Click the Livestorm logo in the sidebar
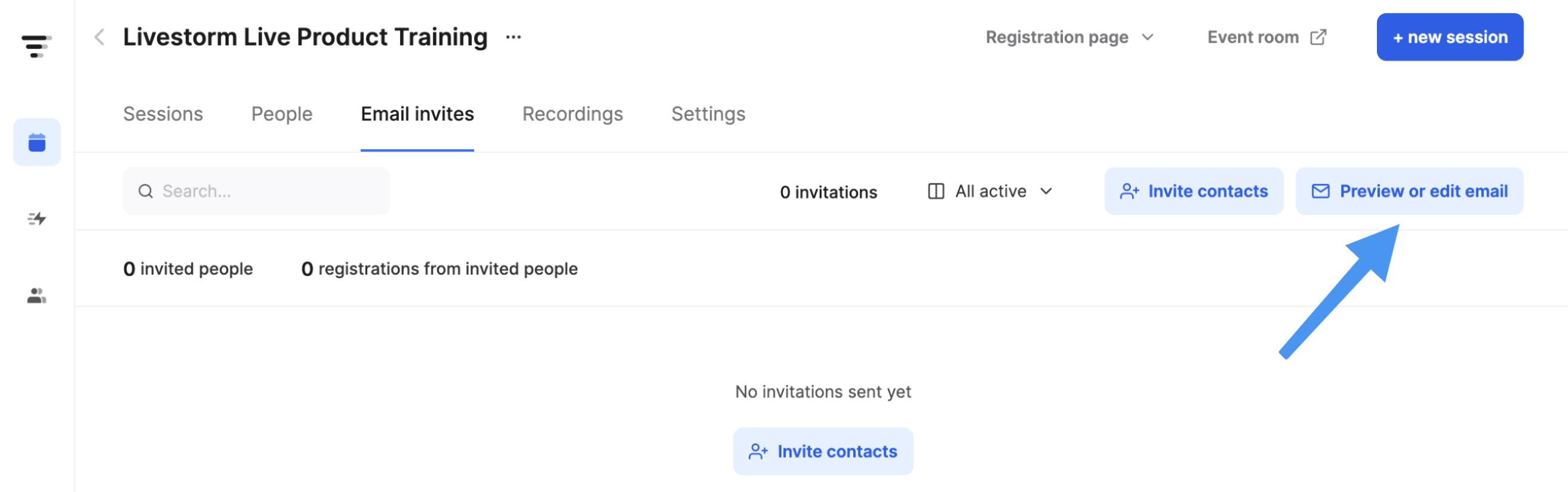This screenshot has height=492, width=1568. pos(36,45)
